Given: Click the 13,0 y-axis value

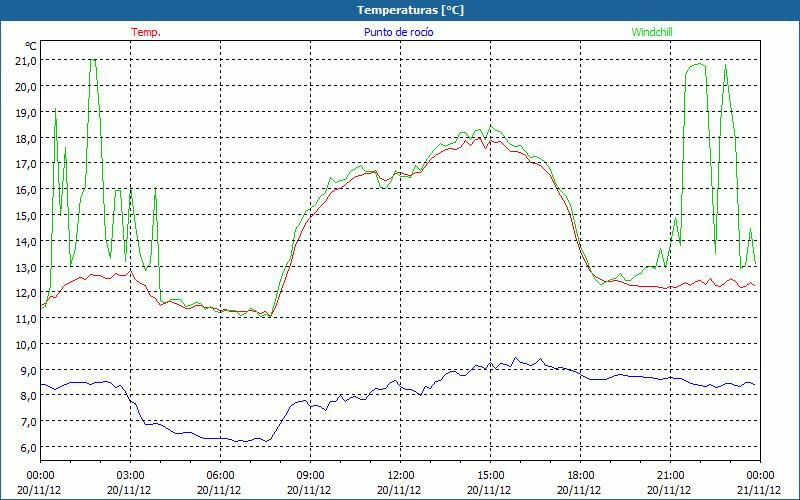Looking at the screenshot, I should pos(26,267).
